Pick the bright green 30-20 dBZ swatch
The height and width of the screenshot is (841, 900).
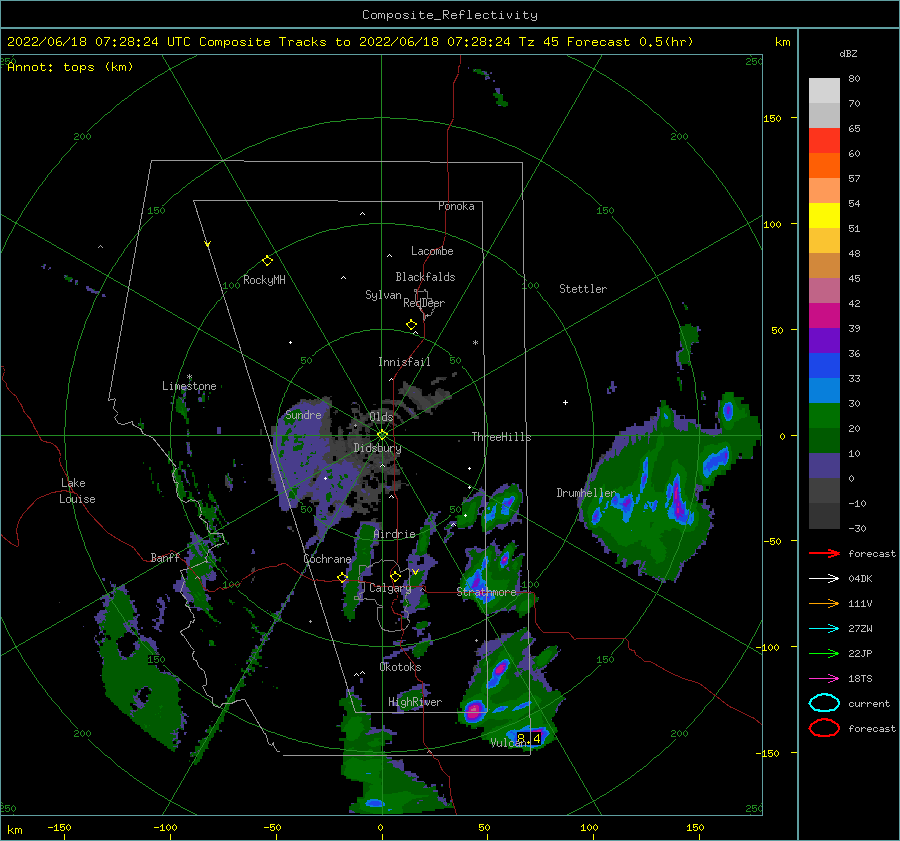point(824,416)
